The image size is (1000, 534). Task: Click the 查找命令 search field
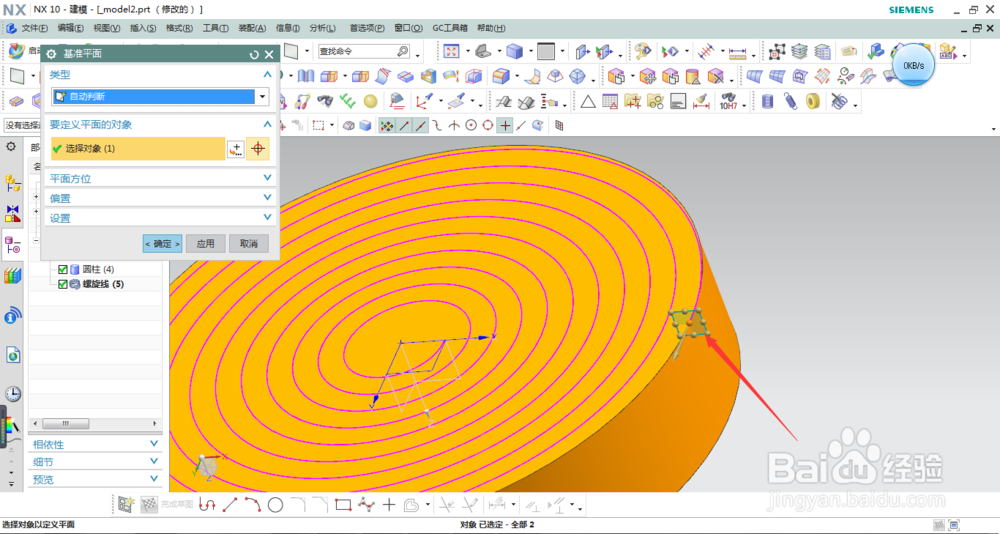pyautogui.click(x=364, y=51)
